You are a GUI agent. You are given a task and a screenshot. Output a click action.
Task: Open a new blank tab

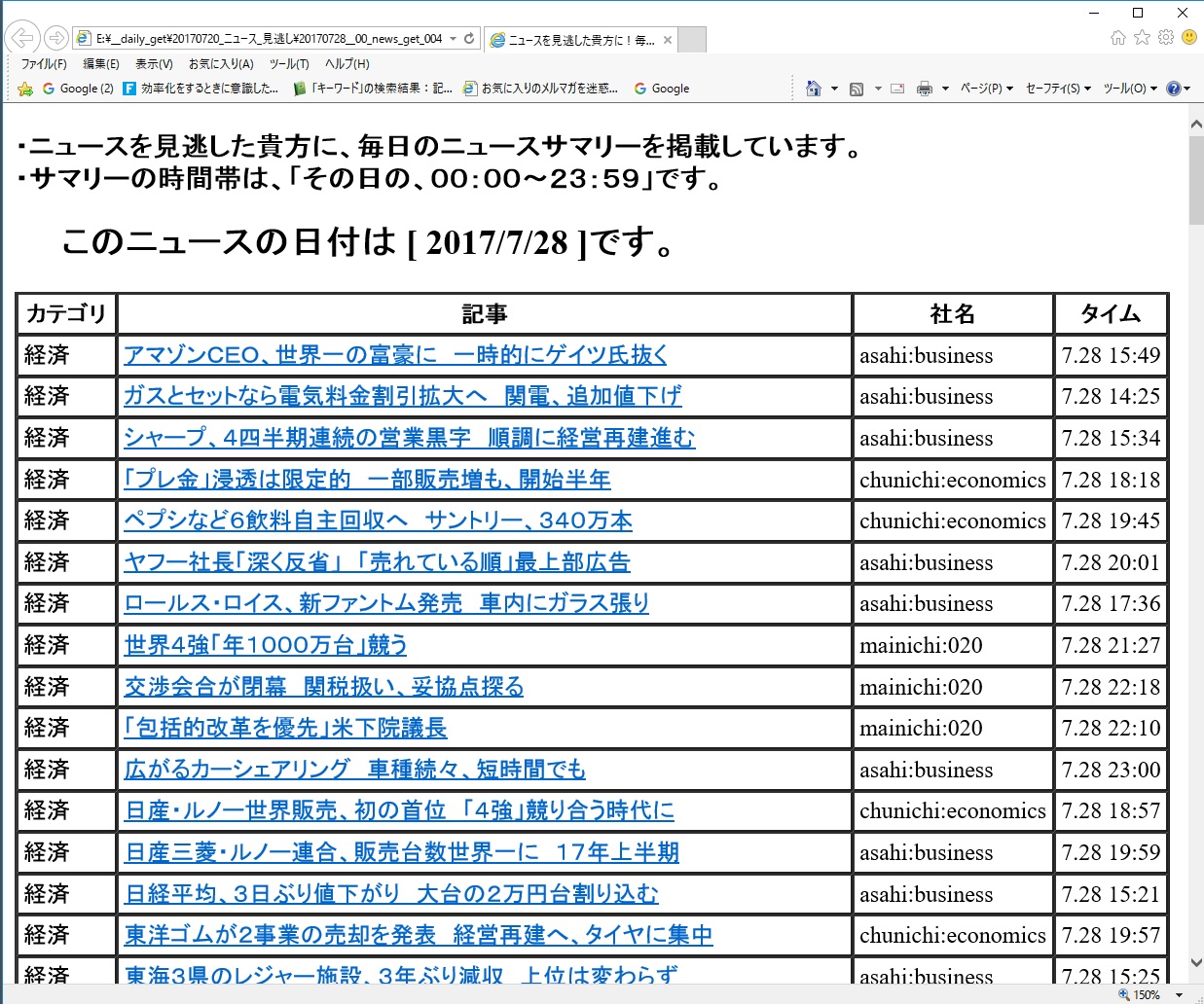[x=692, y=39]
